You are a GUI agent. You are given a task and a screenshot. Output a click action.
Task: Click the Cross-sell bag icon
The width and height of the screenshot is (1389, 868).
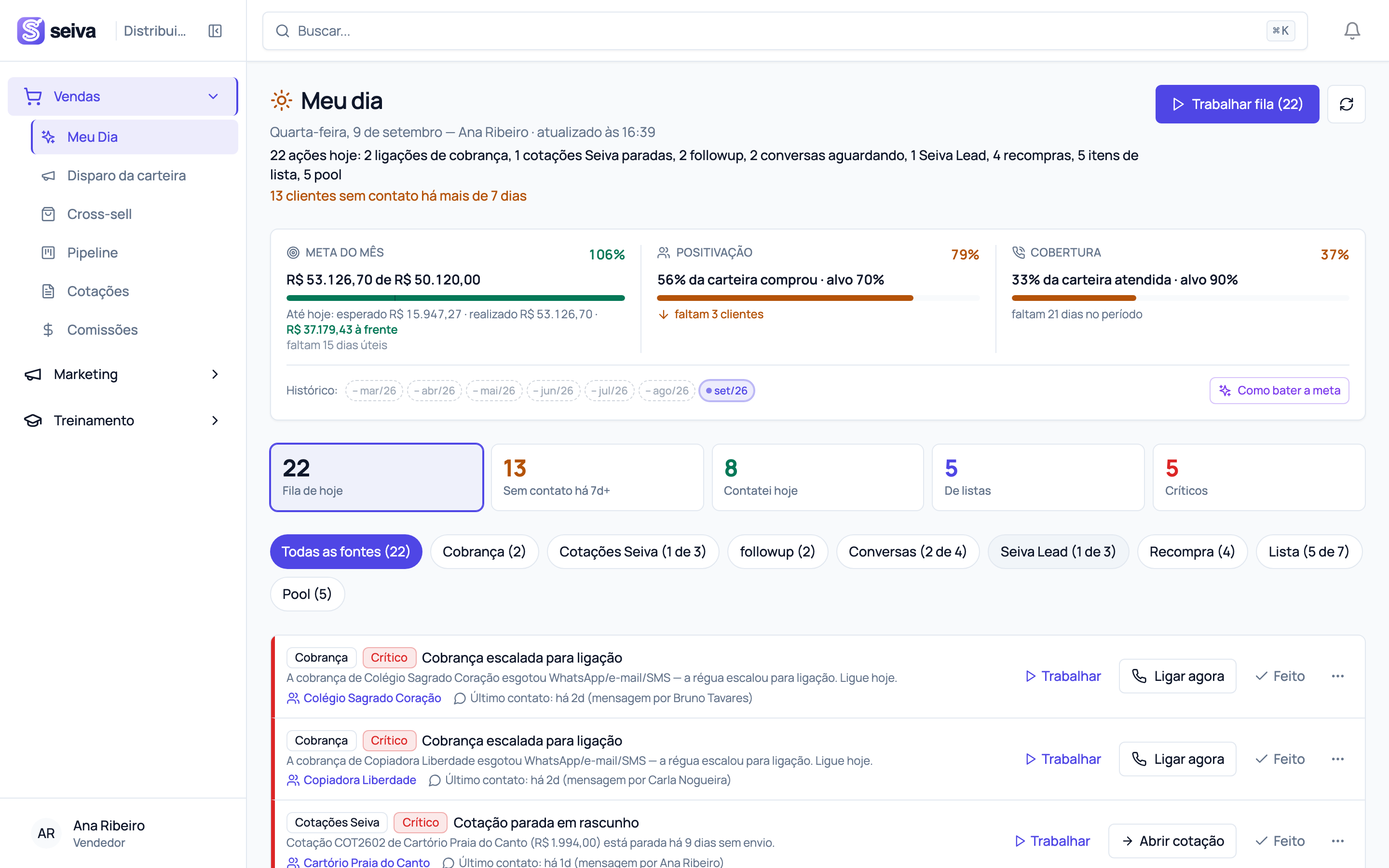48,214
